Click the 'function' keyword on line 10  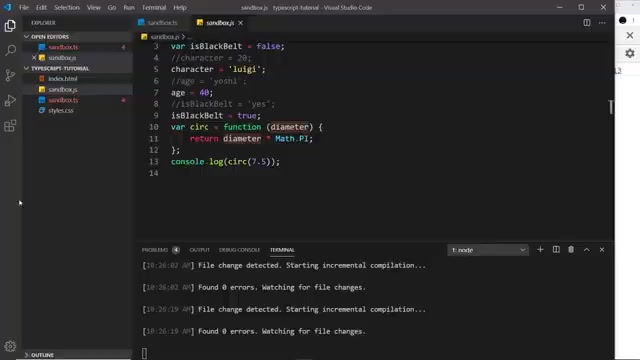pyautogui.click(x=242, y=127)
